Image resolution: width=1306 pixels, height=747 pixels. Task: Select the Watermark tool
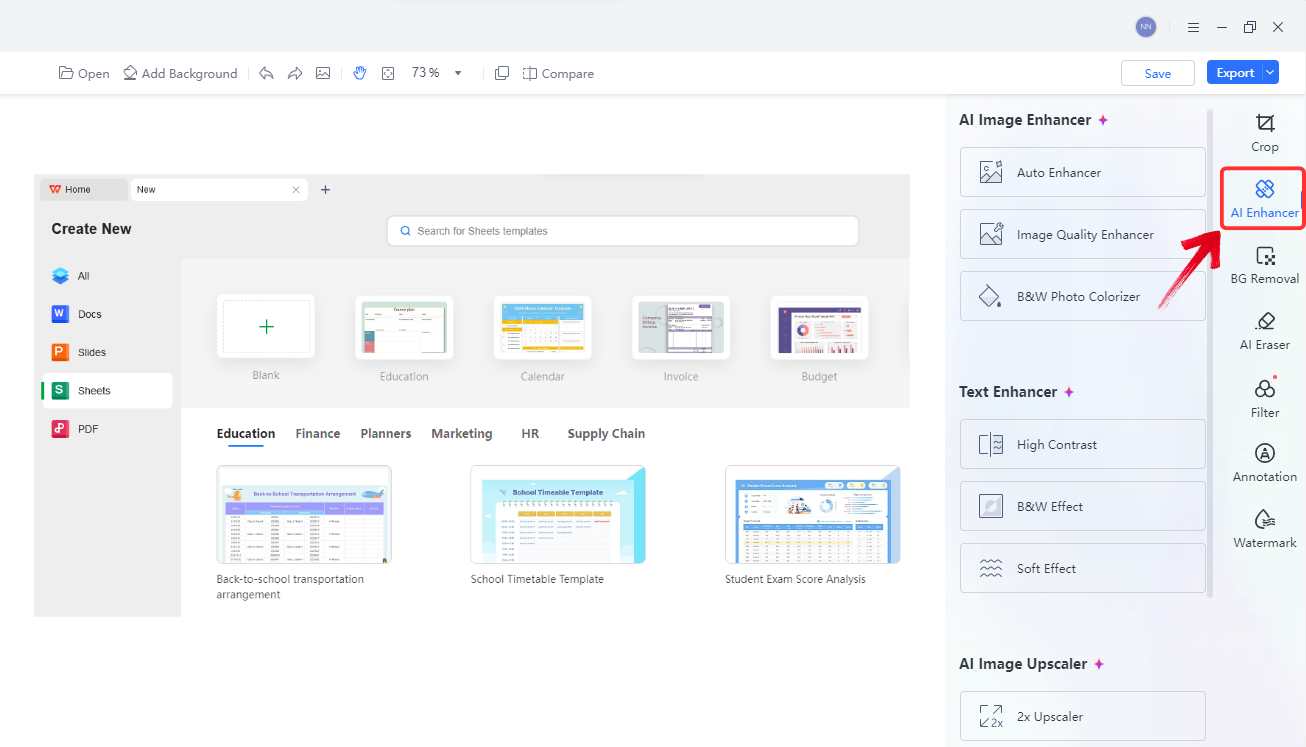coord(1264,529)
